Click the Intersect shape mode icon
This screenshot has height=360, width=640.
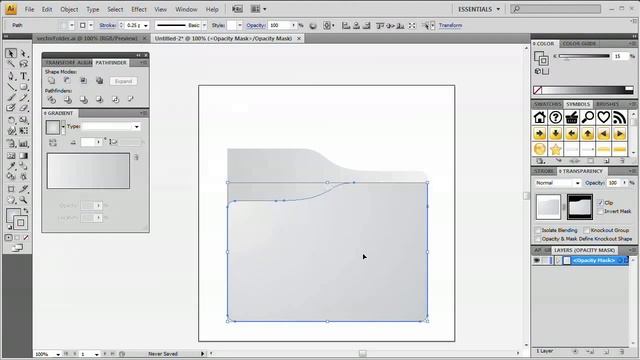83,81
